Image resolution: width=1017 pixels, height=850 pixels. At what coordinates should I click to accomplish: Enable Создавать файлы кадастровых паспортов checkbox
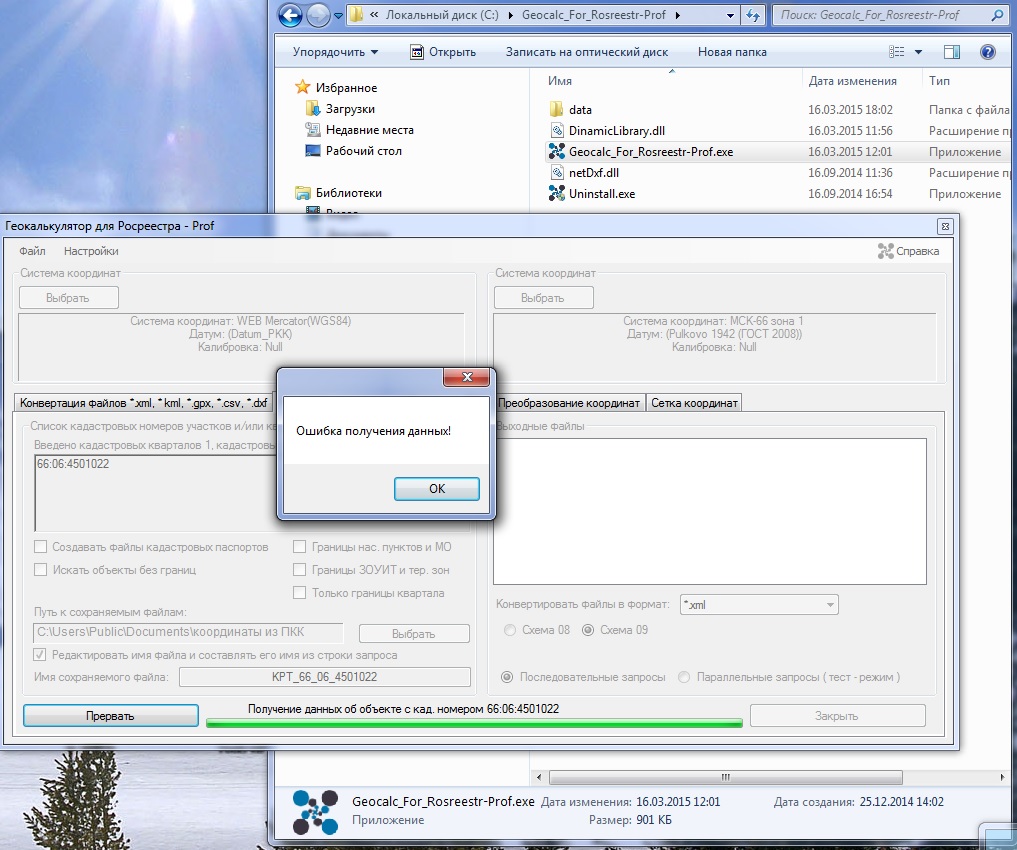(x=41, y=547)
